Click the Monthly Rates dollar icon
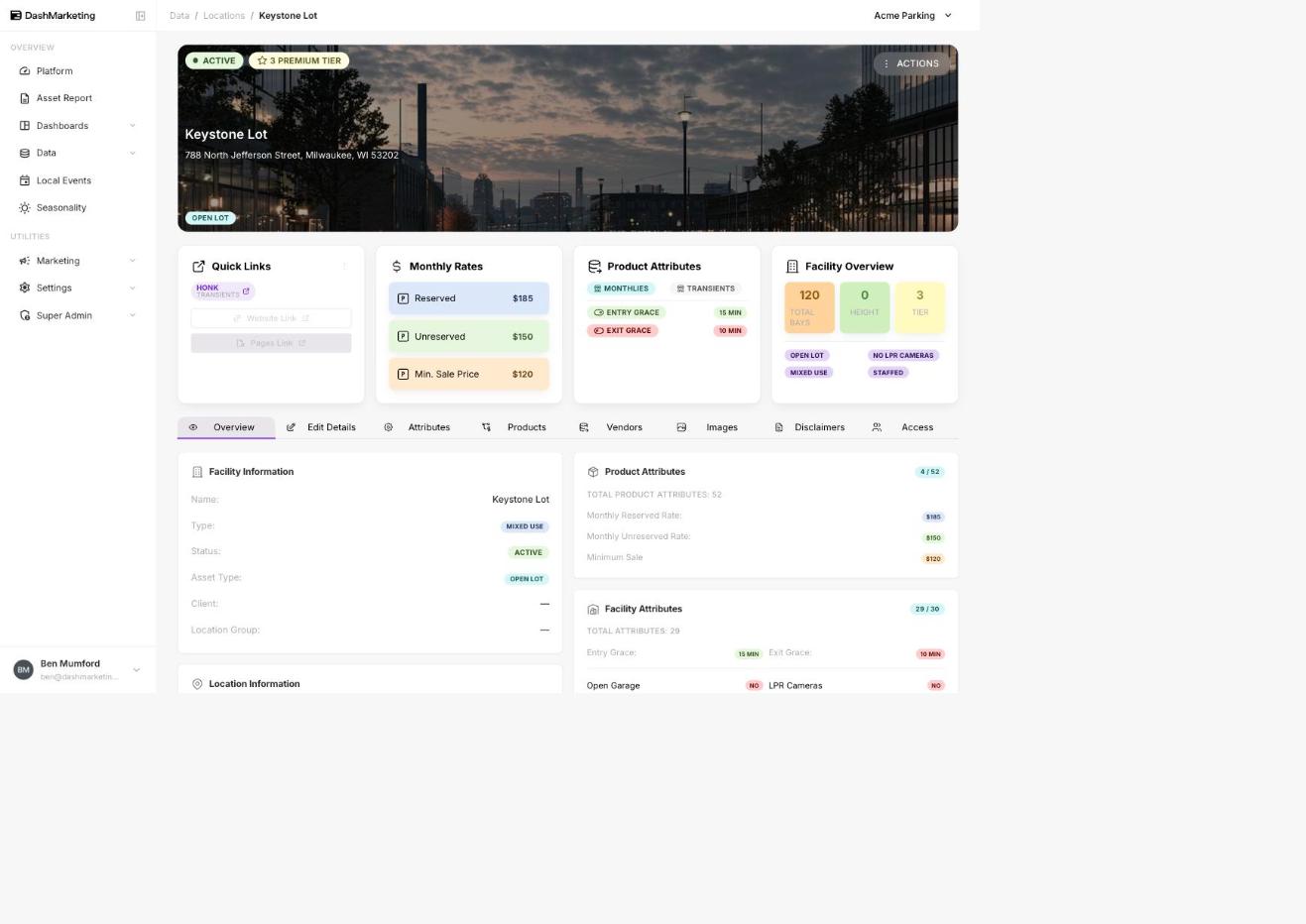The height and width of the screenshot is (924, 1306). click(x=397, y=267)
